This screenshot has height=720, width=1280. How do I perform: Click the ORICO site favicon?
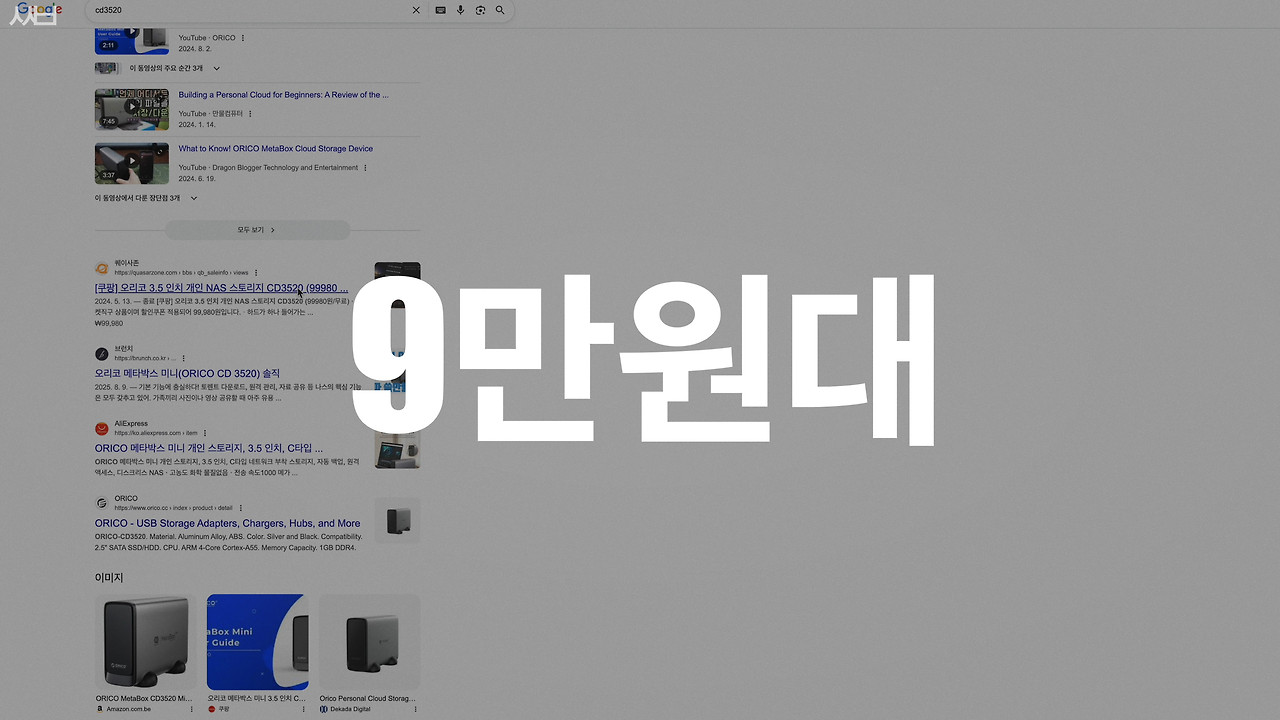pyautogui.click(x=101, y=503)
